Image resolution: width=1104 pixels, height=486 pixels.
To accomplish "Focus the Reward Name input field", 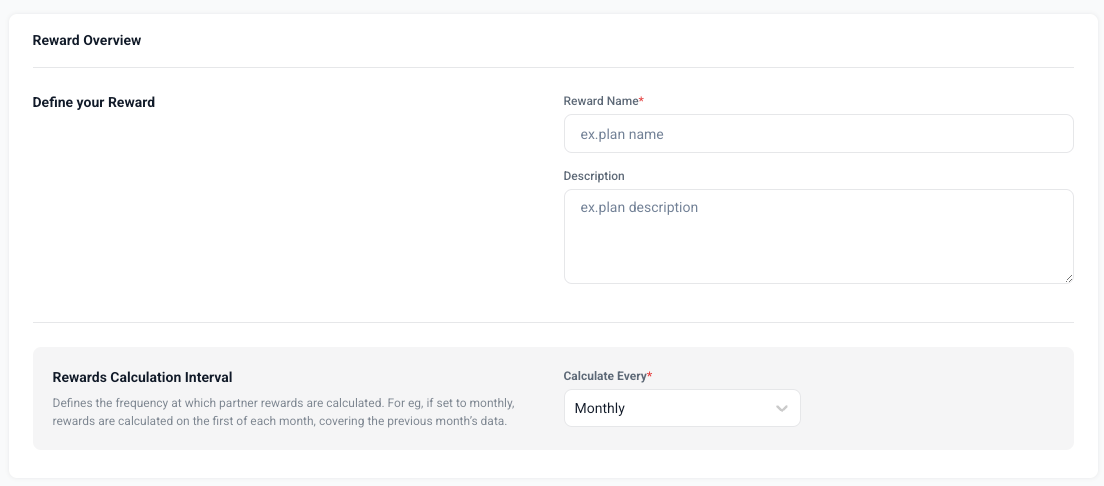I will [818, 134].
